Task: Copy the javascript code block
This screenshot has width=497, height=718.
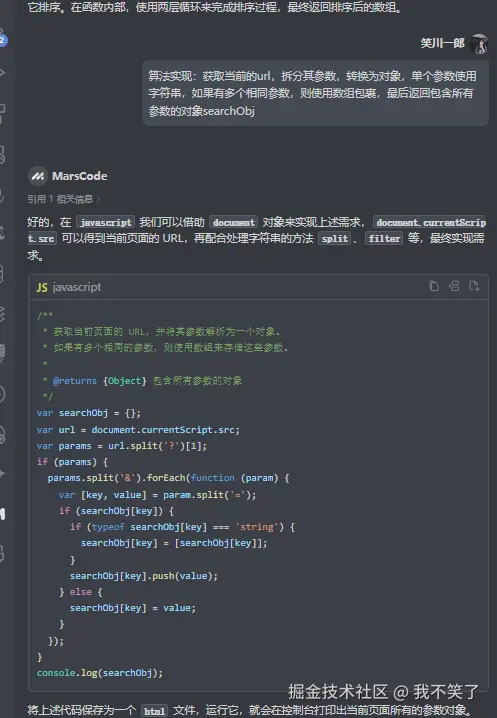Action: (434, 286)
